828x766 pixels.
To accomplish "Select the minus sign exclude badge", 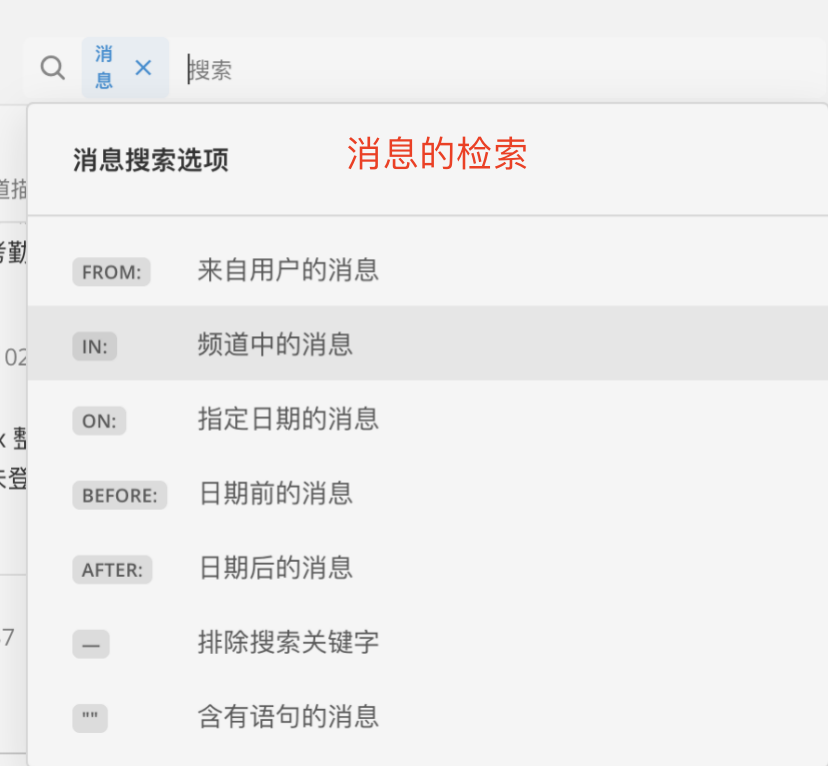I will click(91, 644).
